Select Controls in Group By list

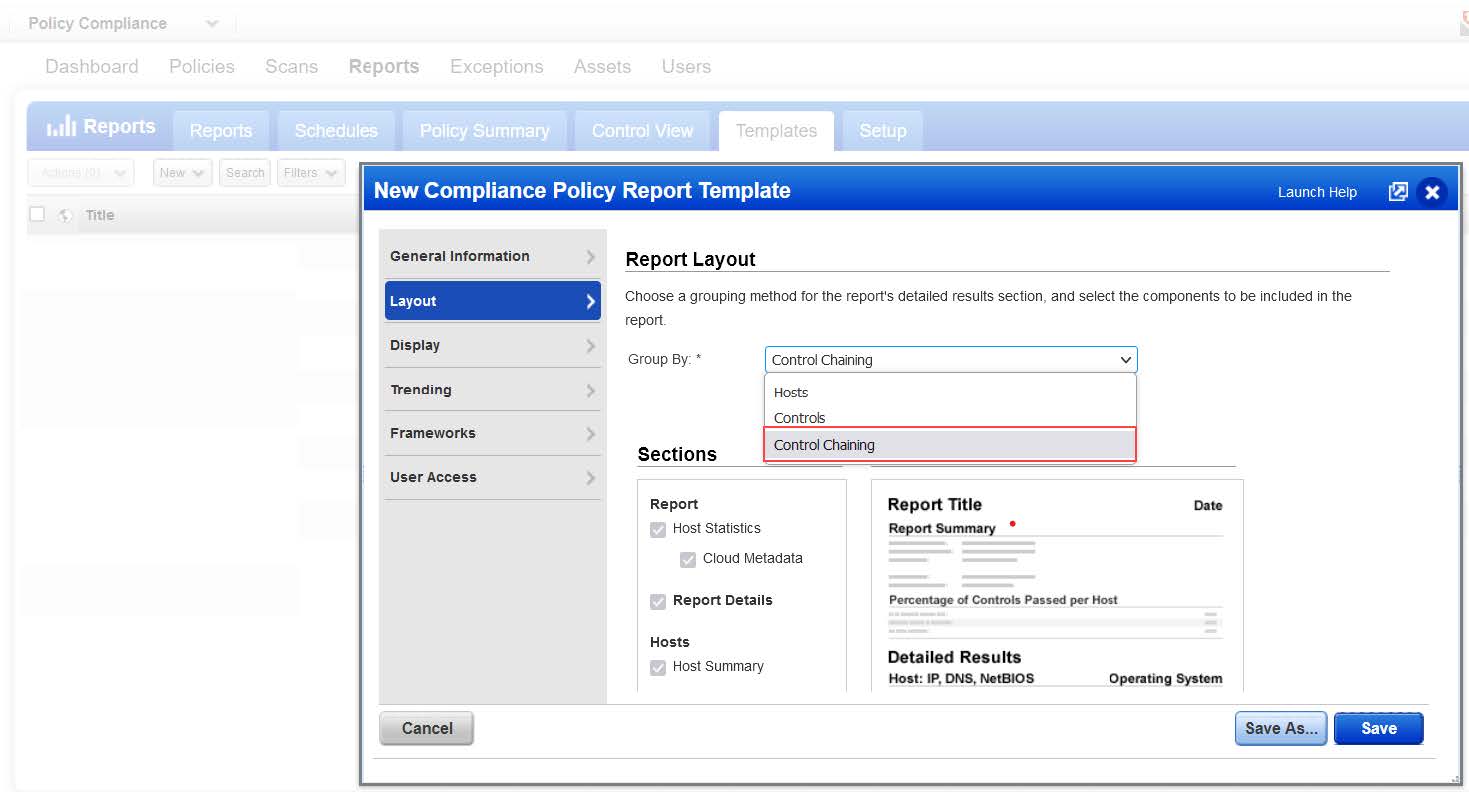pos(950,418)
